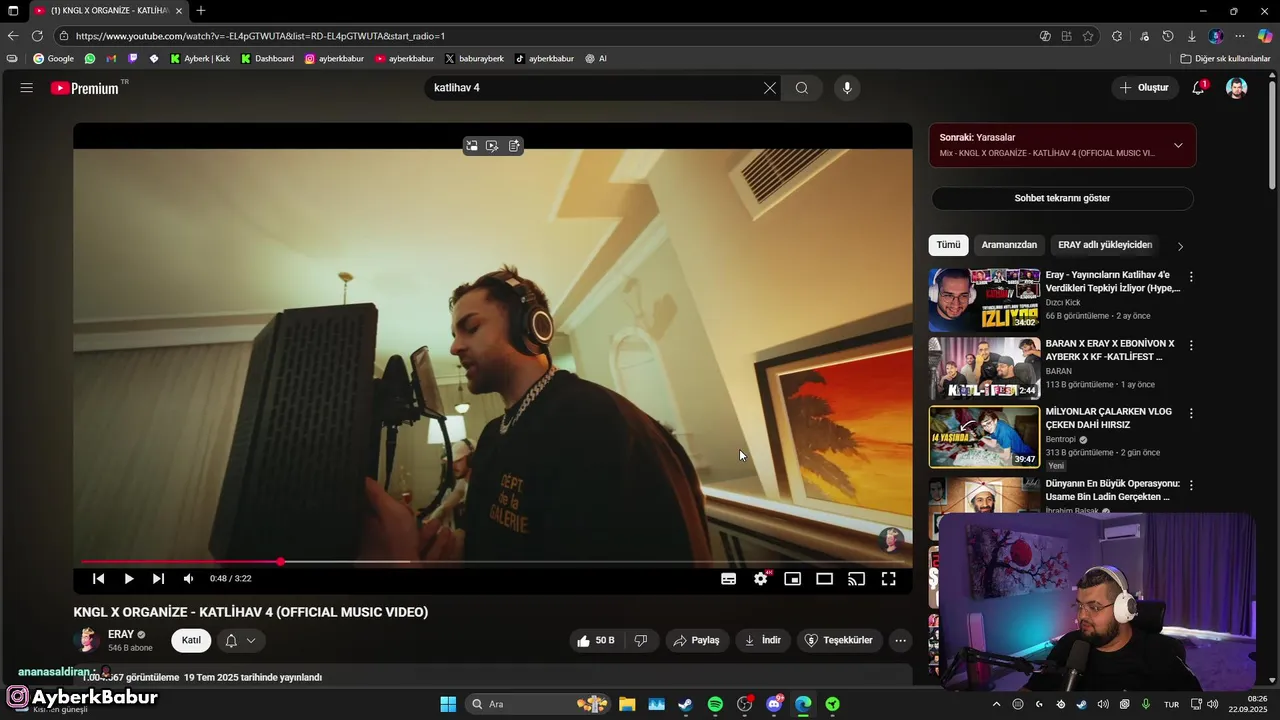The height and width of the screenshot is (720, 1280).
Task: Open more actions three-dot menu under video
Action: pyautogui.click(x=900, y=640)
